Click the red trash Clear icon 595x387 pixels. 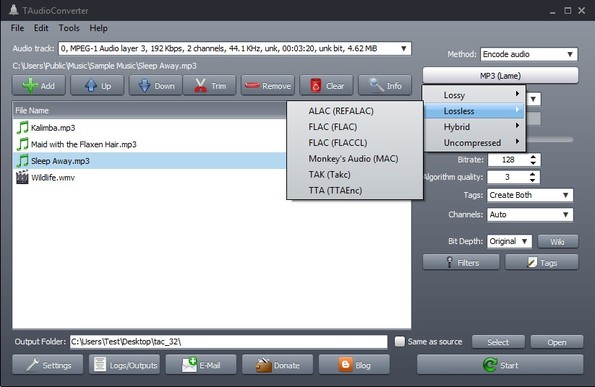[x=315, y=86]
